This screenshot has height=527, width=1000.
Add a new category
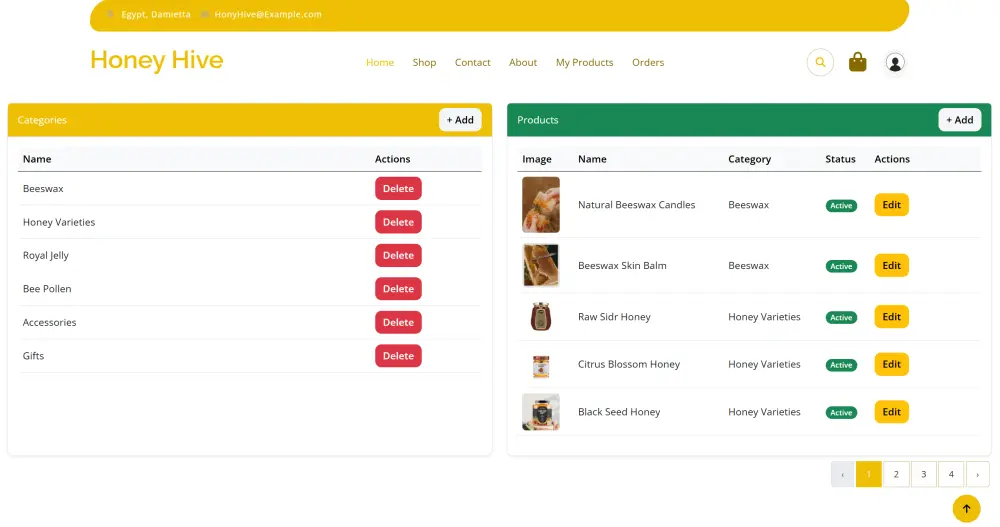pyautogui.click(x=460, y=120)
